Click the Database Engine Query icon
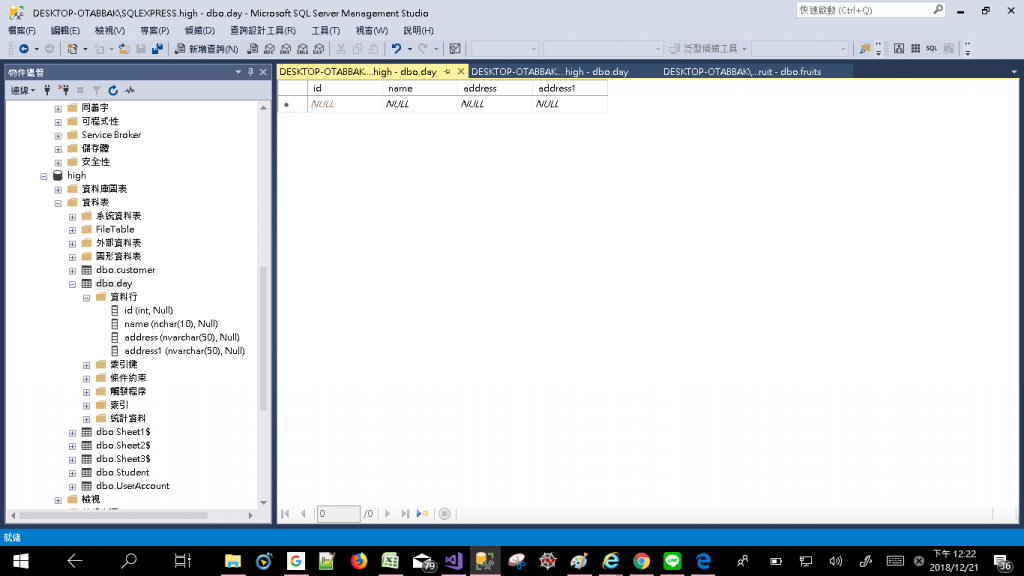Screen dimensions: 1024x576 coord(253,49)
